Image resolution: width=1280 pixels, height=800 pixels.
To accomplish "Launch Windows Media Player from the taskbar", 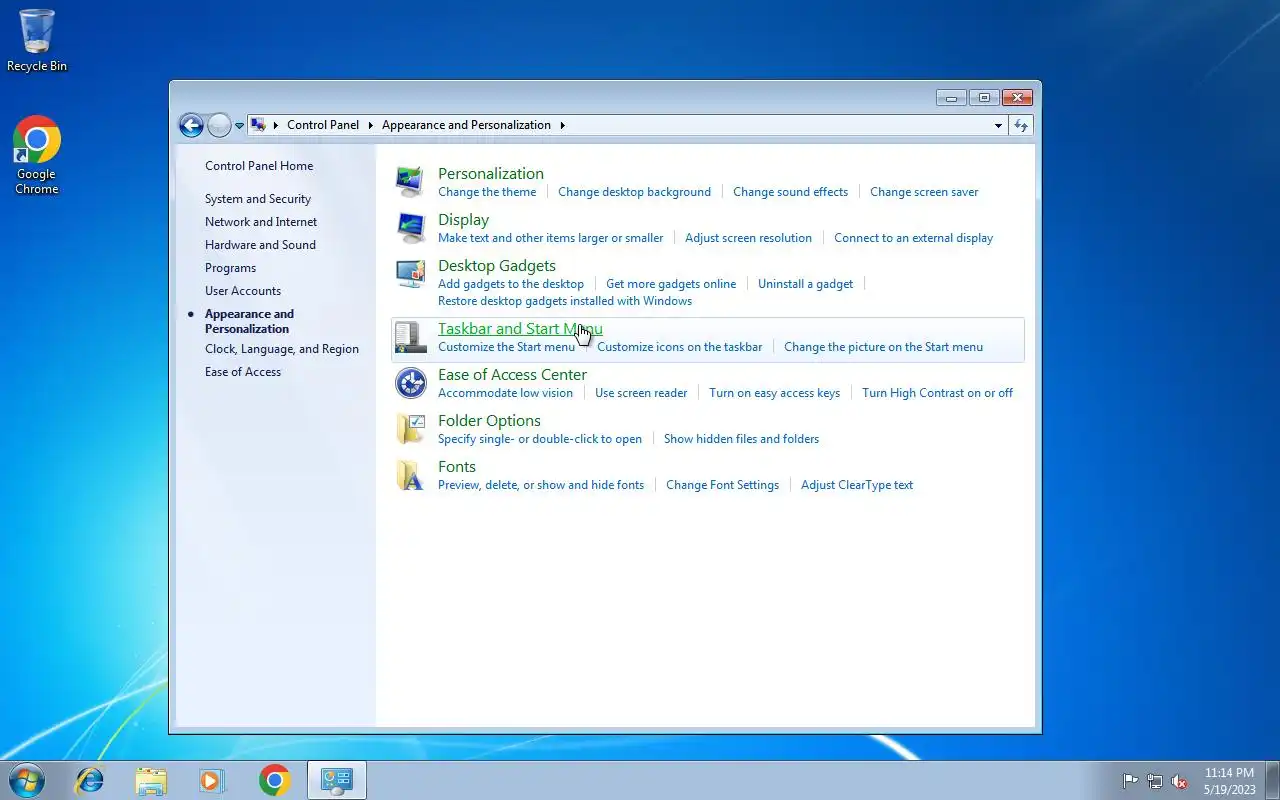I will coord(212,780).
